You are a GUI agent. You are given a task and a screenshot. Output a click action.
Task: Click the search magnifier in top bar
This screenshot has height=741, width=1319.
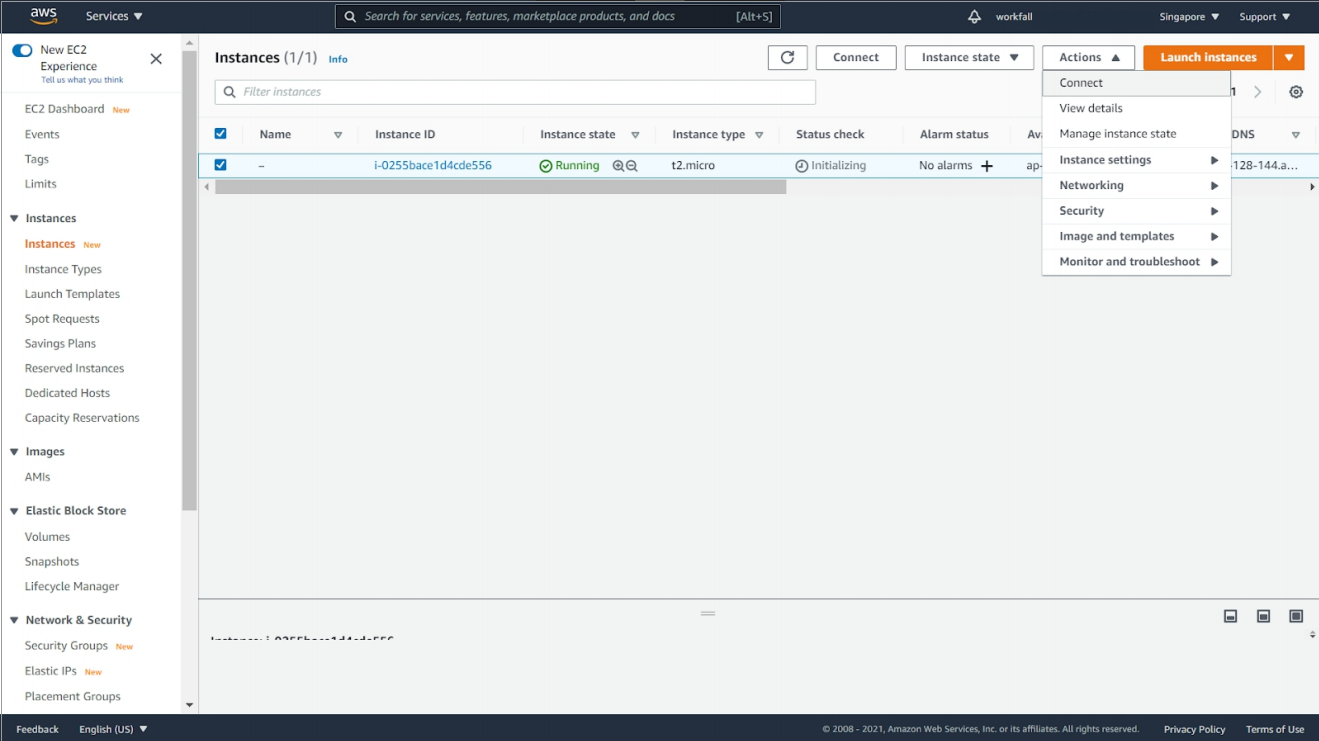pyautogui.click(x=350, y=17)
